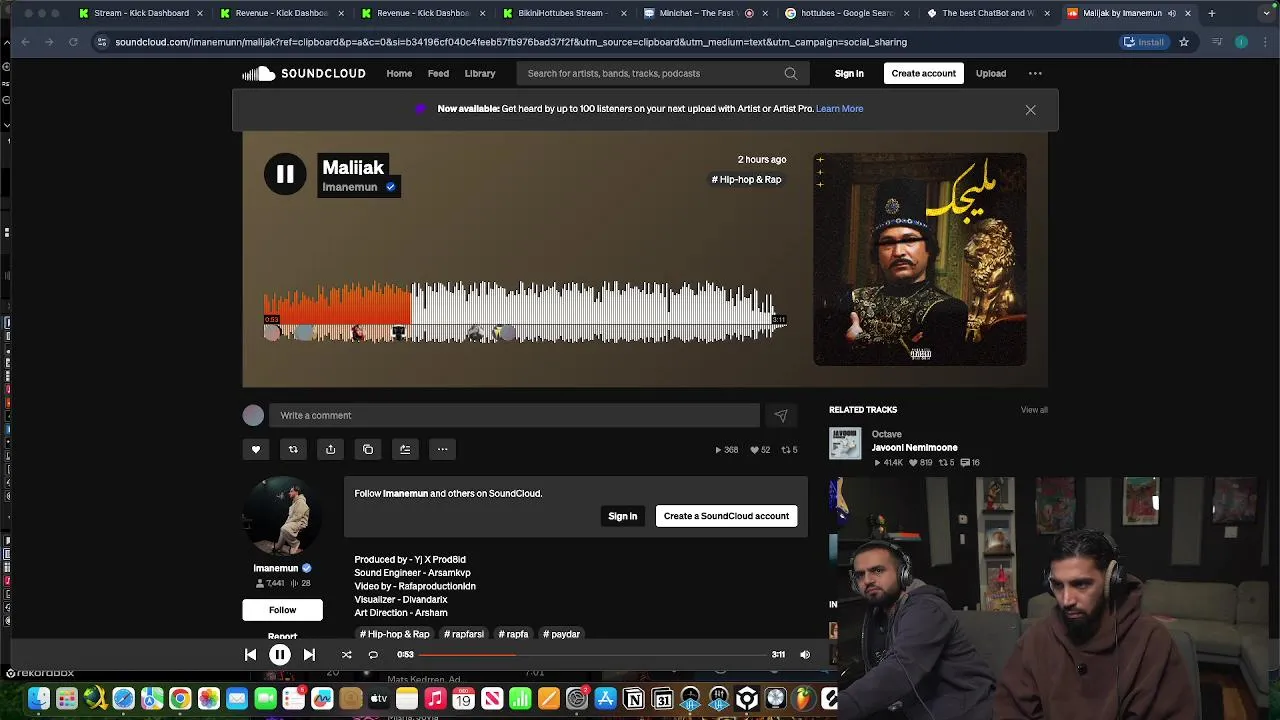The height and width of the screenshot is (720, 1280).
Task: Copy the track link icon
Action: pos(368,449)
